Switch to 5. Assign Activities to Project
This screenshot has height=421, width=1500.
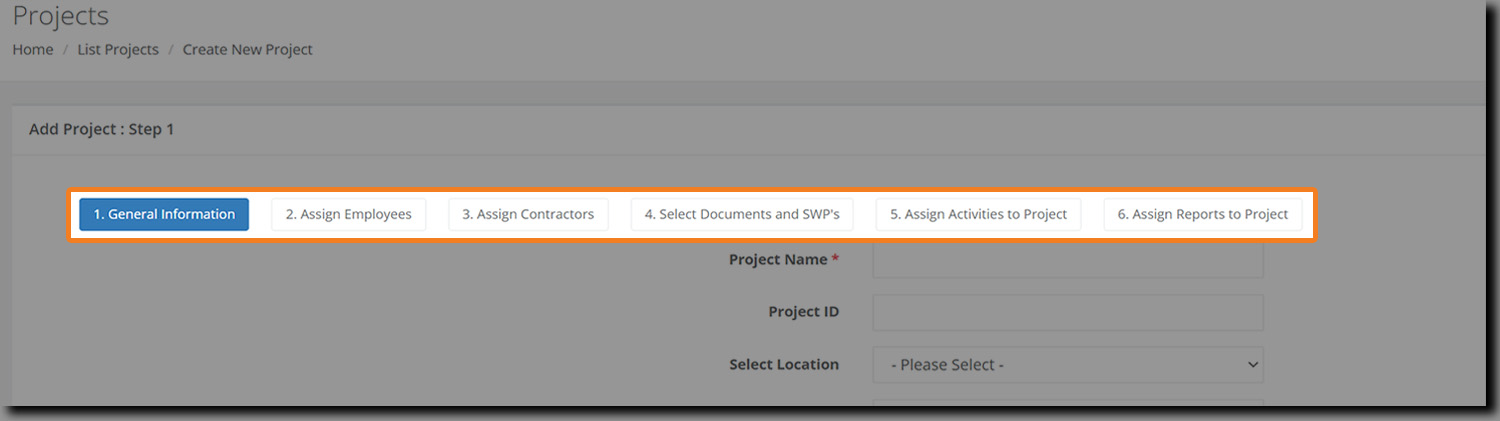pyautogui.click(x=978, y=214)
